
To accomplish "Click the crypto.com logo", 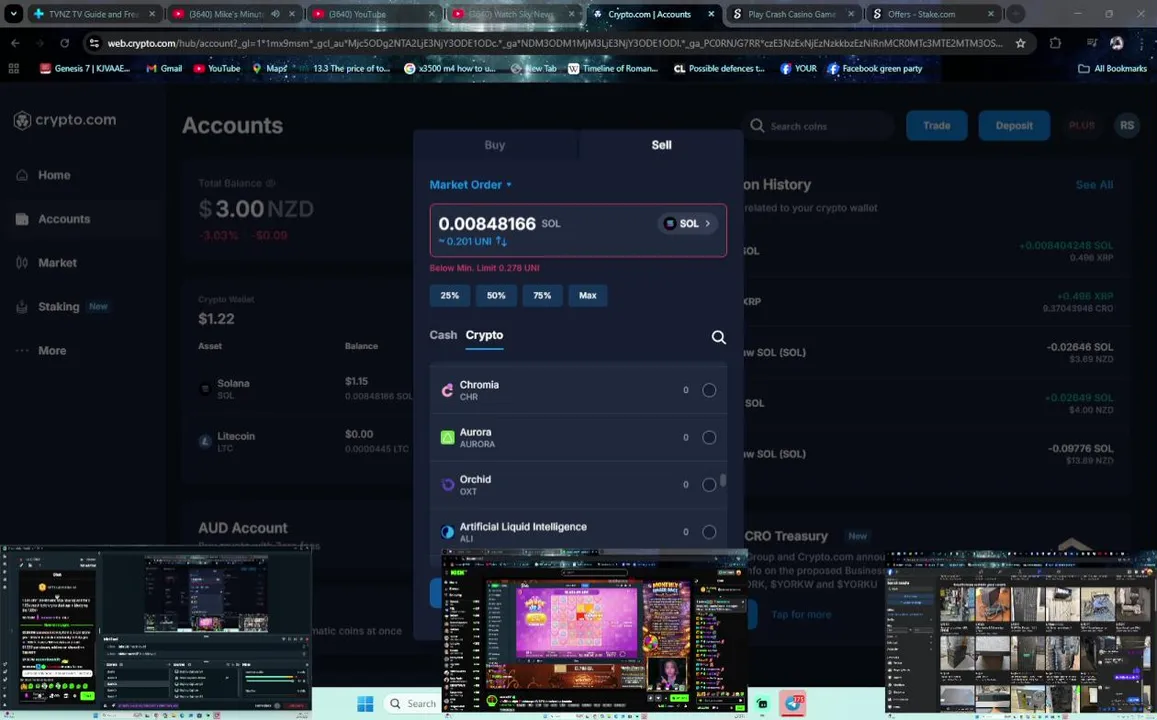I will pos(65,120).
